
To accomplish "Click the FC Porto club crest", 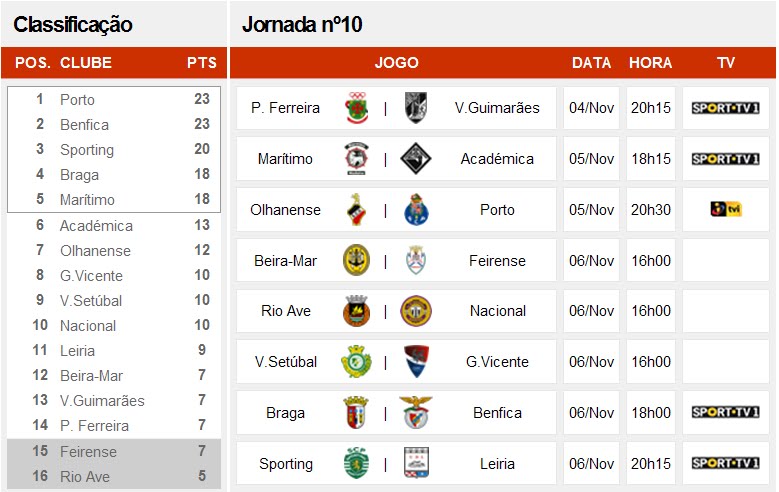I will (416, 210).
